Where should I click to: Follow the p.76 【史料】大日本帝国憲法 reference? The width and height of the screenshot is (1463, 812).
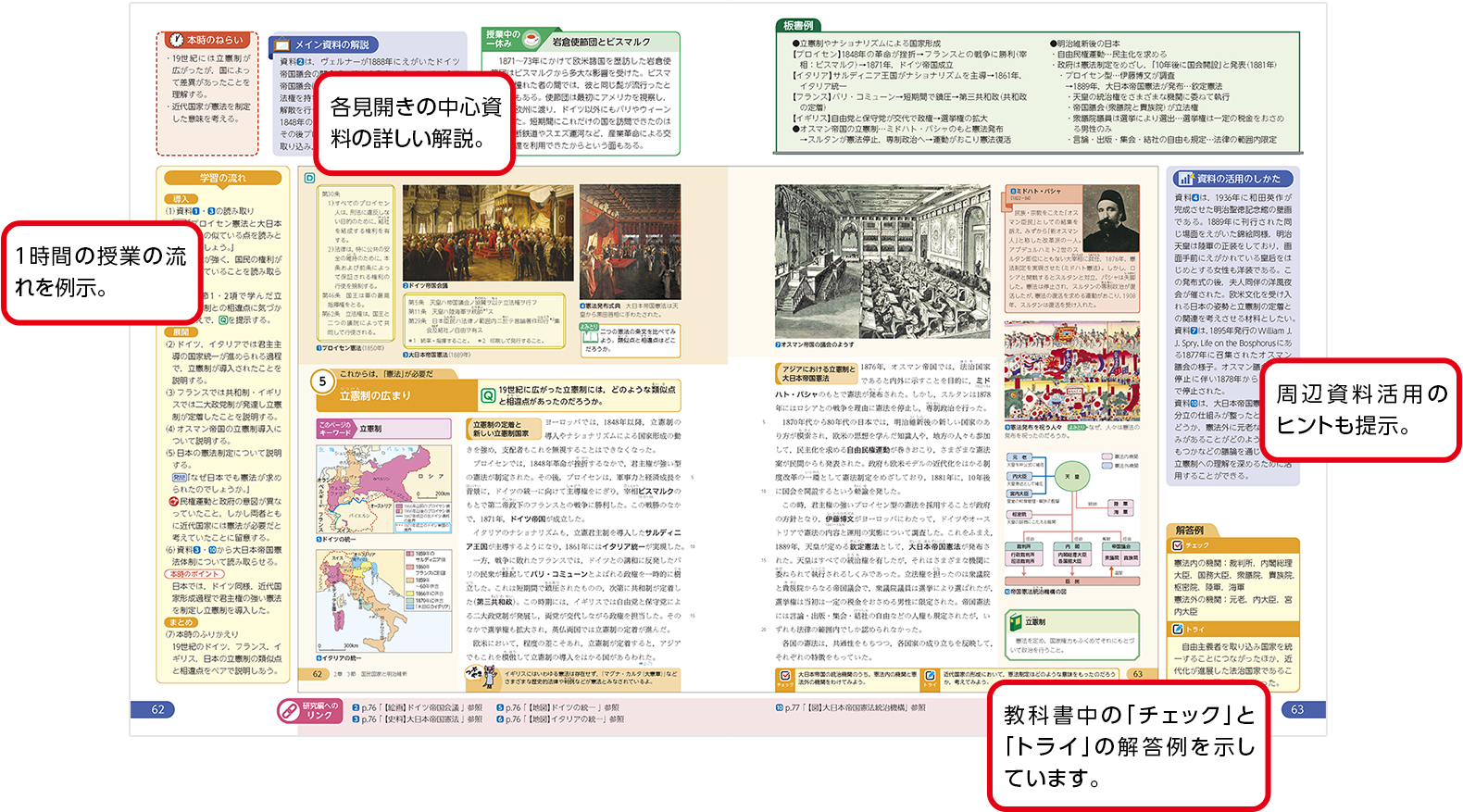(x=418, y=718)
